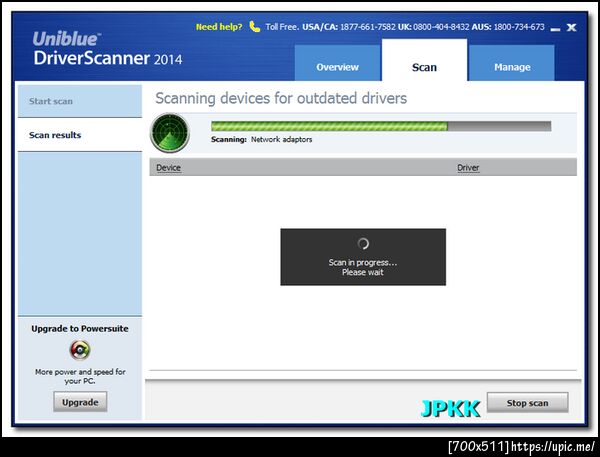
Task: Click 'Scanning devices for outdated drivers' heading
Action: coord(281,98)
